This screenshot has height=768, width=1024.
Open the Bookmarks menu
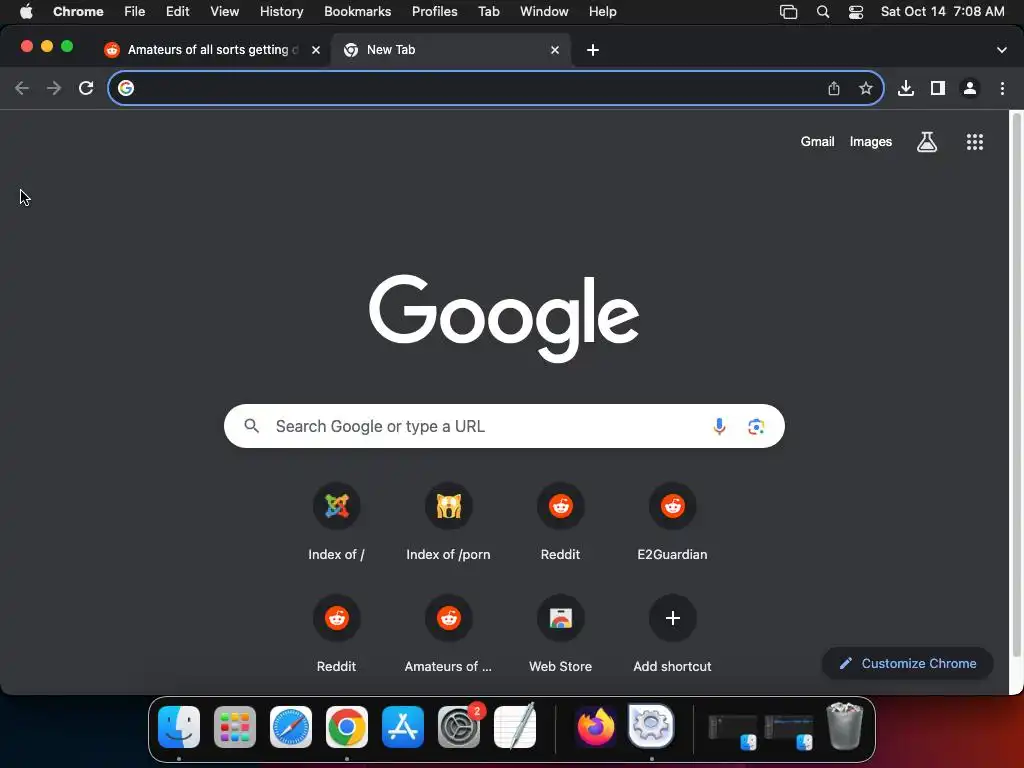click(x=357, y=12)
